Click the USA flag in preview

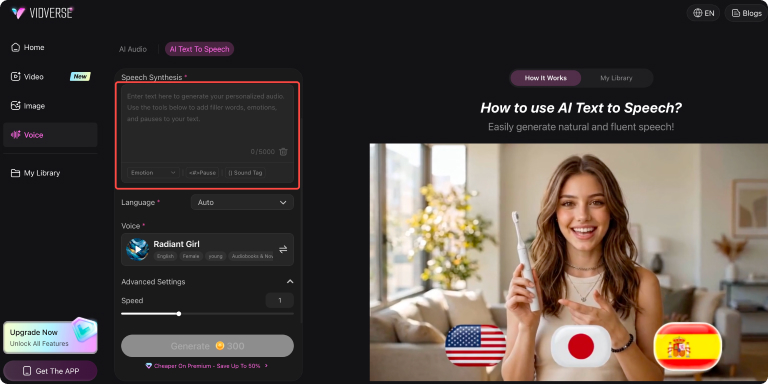(476, 346)
